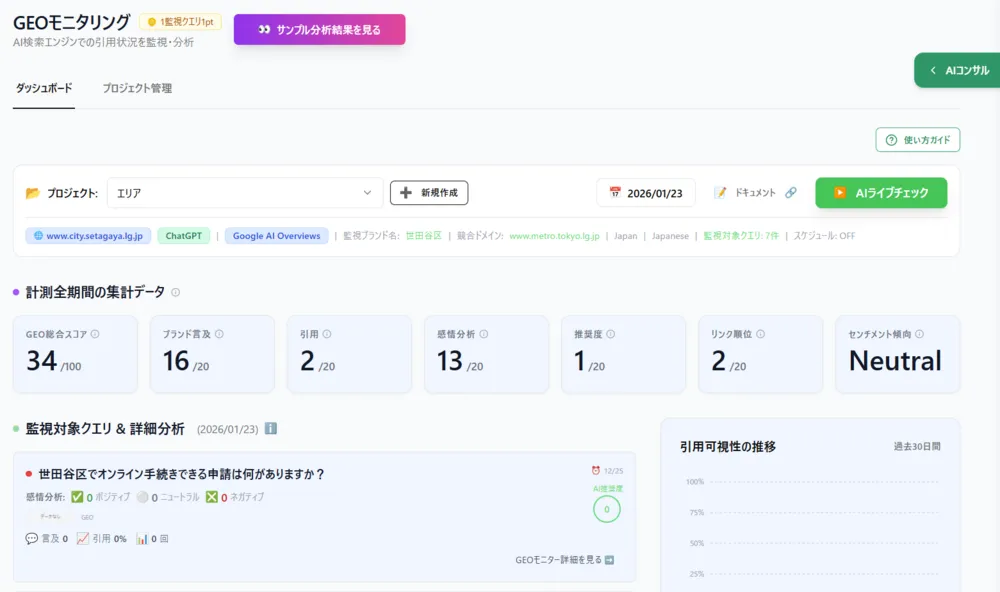Click the サンプル分析結果を見る gradient button
Screen dimensions: 1000x592
pos(319,30)
